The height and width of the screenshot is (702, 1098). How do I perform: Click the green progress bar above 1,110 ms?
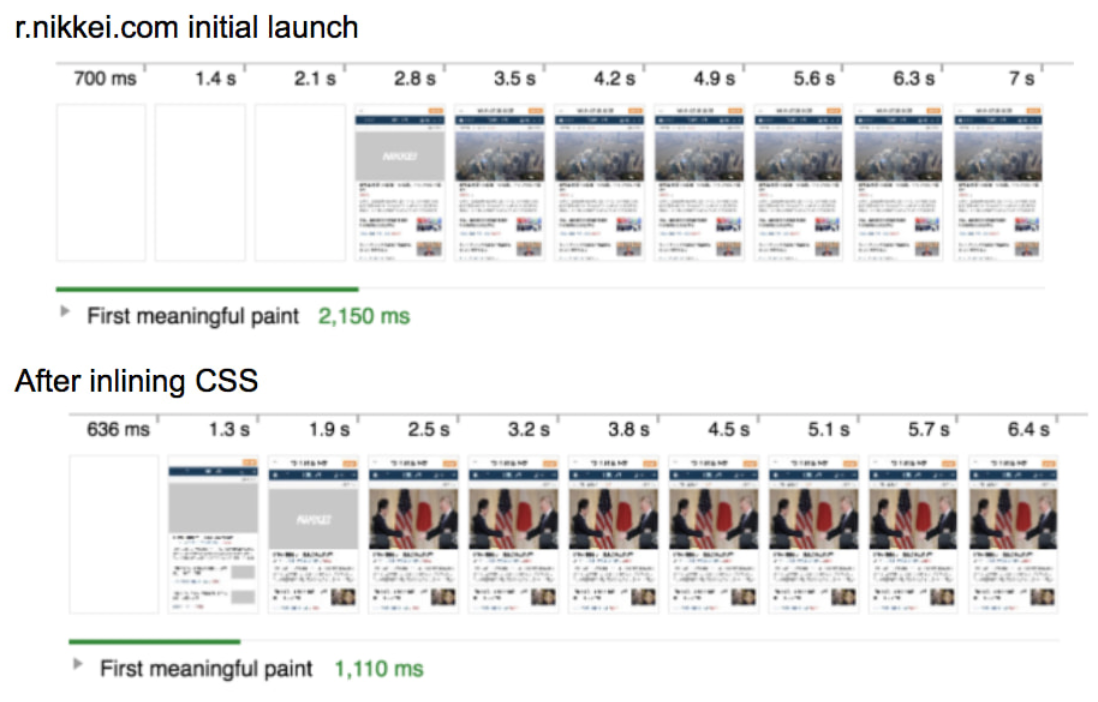[x=154, y=641]
